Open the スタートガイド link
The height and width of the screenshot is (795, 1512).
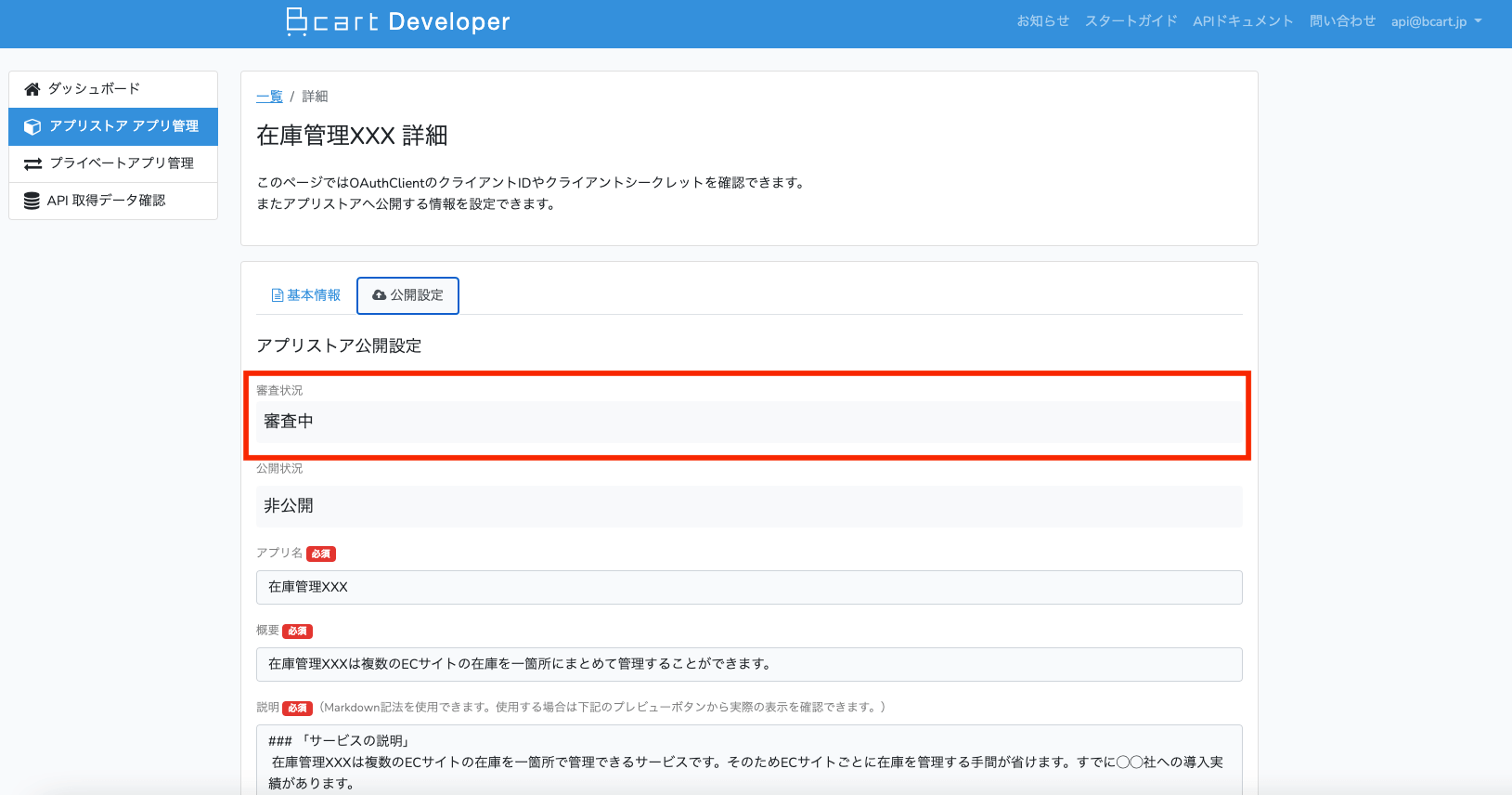coord(1131,21)
